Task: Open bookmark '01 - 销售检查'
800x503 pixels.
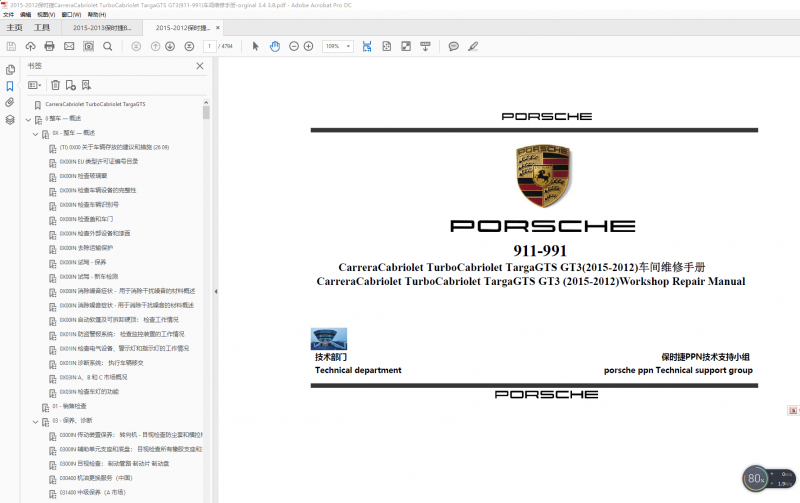Action: coord(69,406)
